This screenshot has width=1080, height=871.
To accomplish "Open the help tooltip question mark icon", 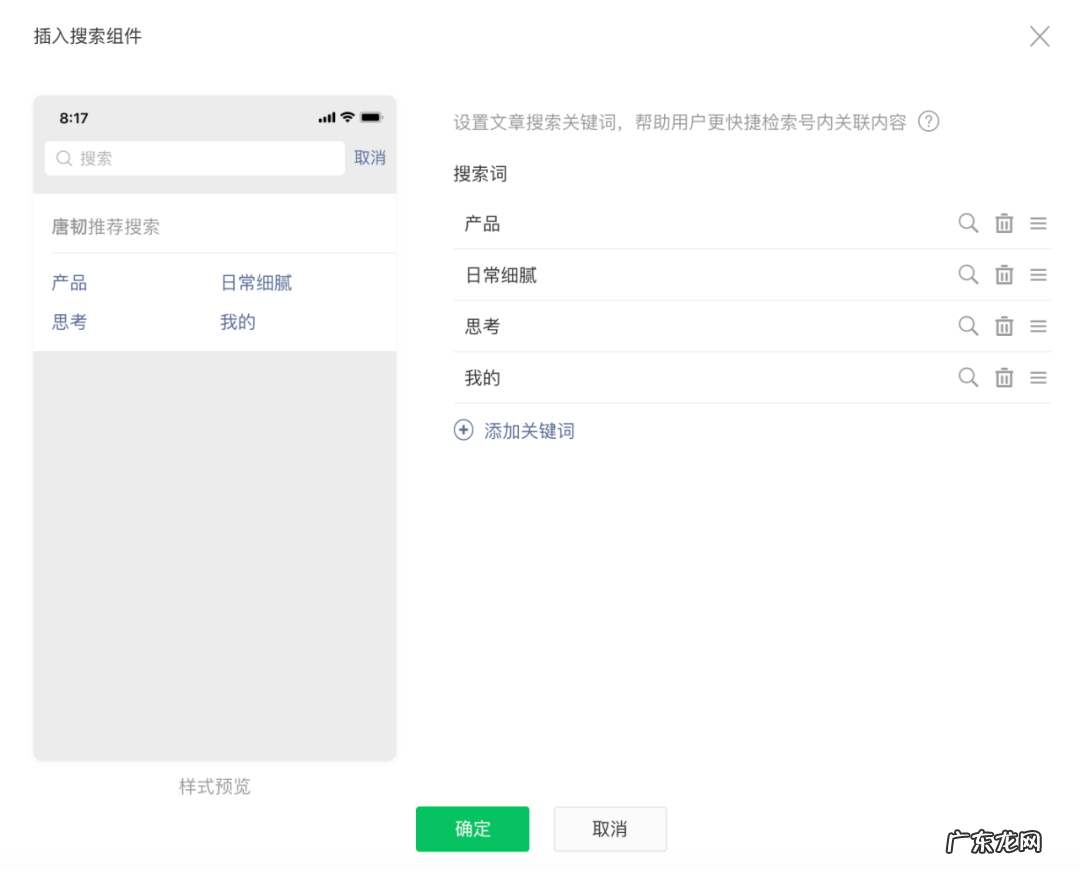I will point(929,122).
